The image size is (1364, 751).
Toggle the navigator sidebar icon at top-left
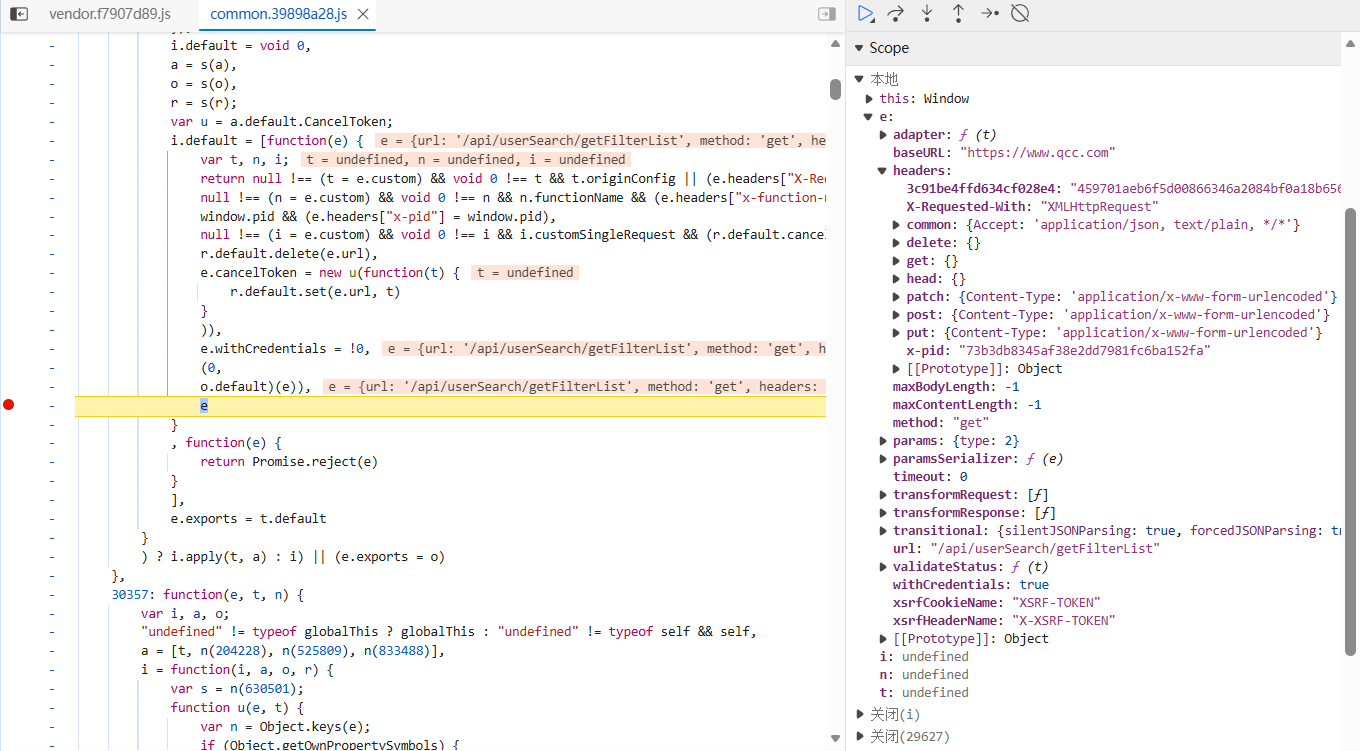pyautogui.click(x=19, y=14)
